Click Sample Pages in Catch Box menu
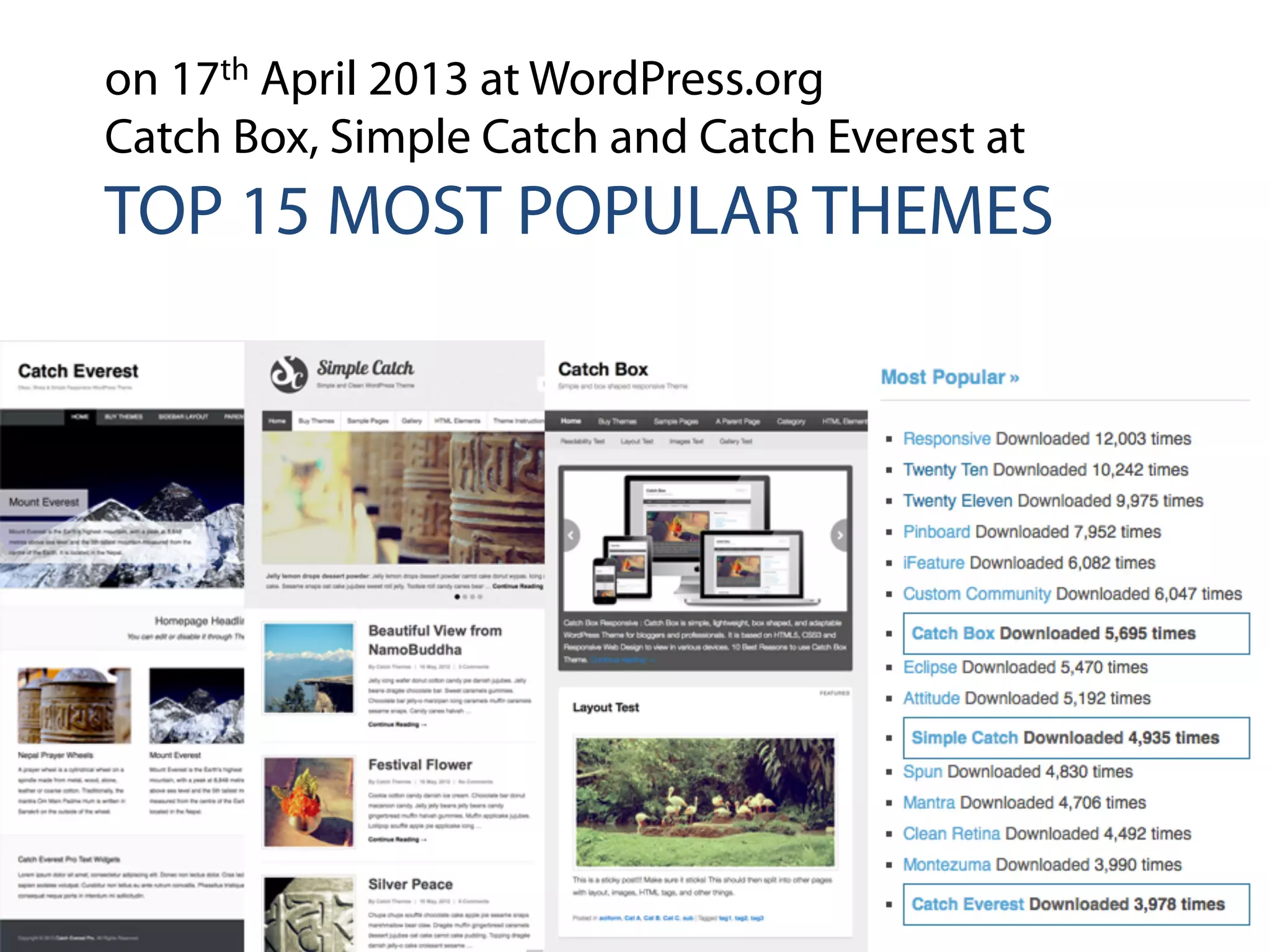This screenshot has height=952, width=1270. pyautogui.click(x=676, y=421)
